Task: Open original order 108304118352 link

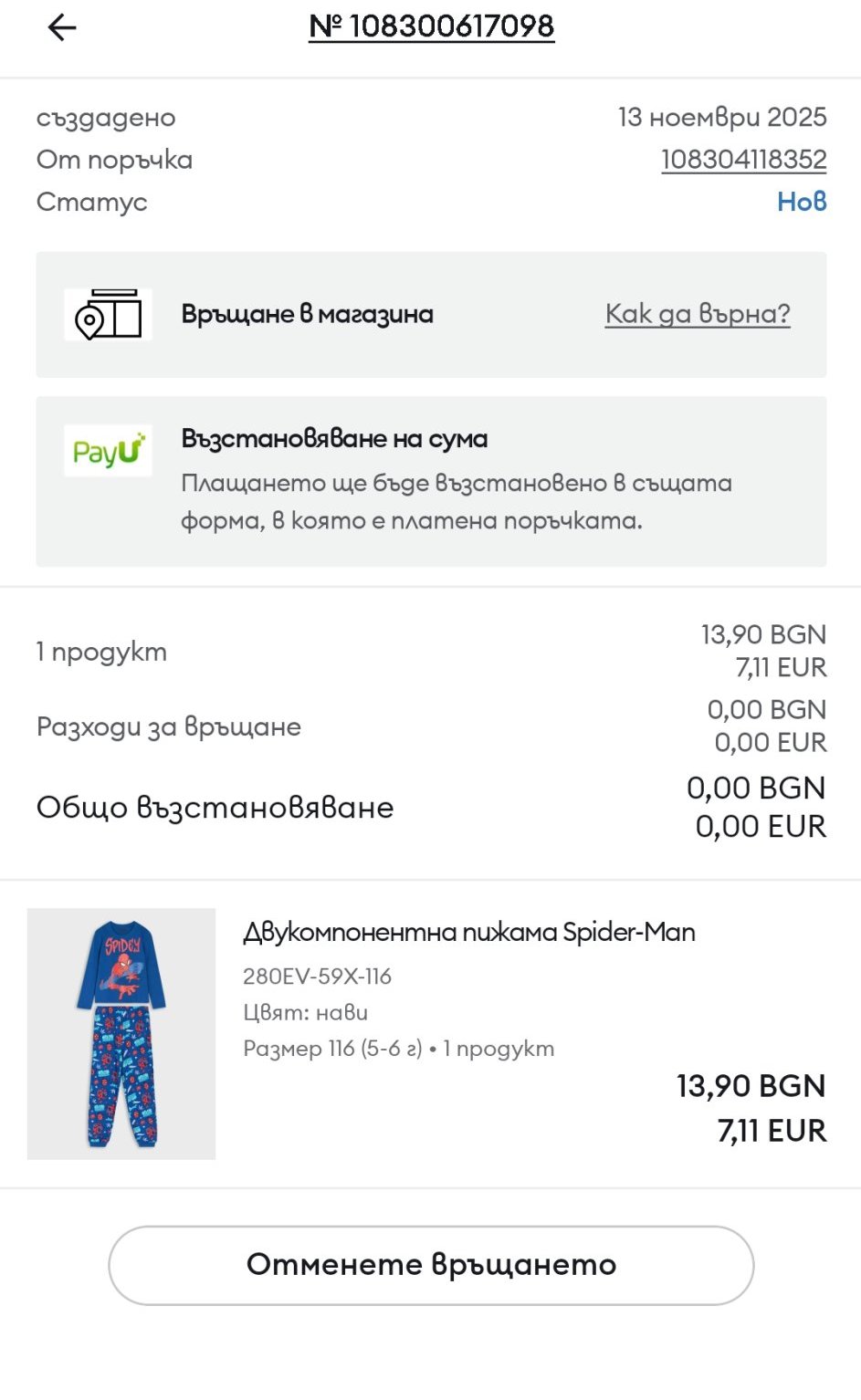Action: (743, 160)
